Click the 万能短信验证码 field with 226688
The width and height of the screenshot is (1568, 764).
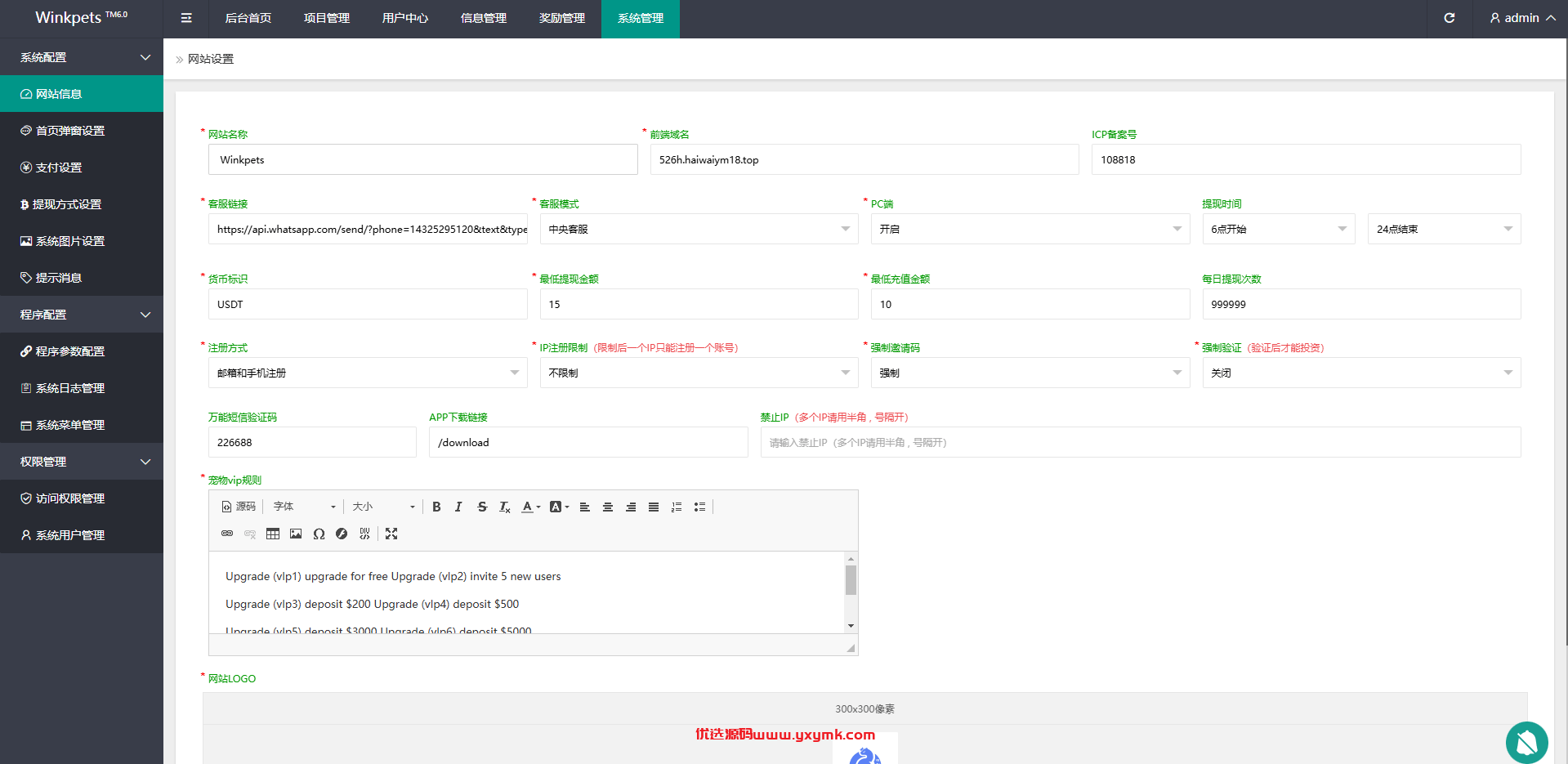312,442
